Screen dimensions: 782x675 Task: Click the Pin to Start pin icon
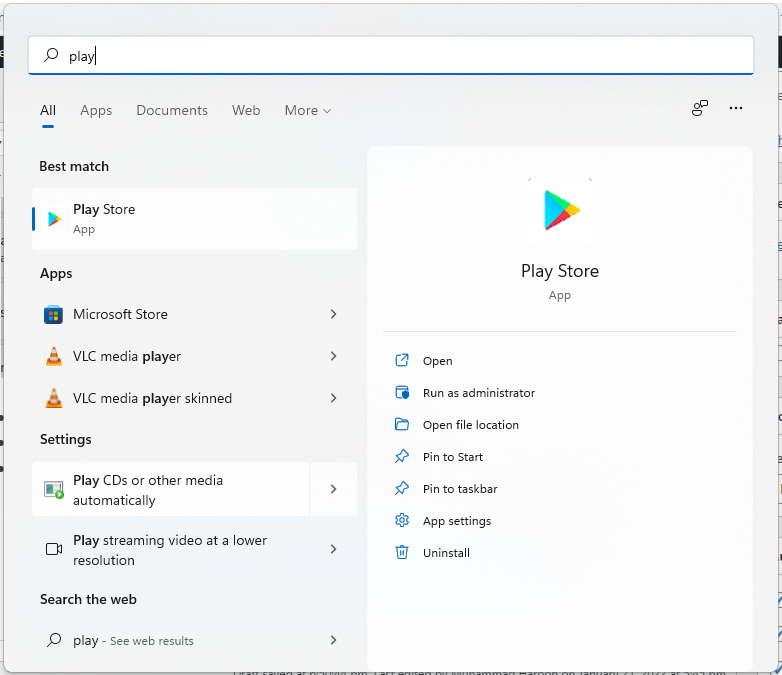click(x=401, y=456)
